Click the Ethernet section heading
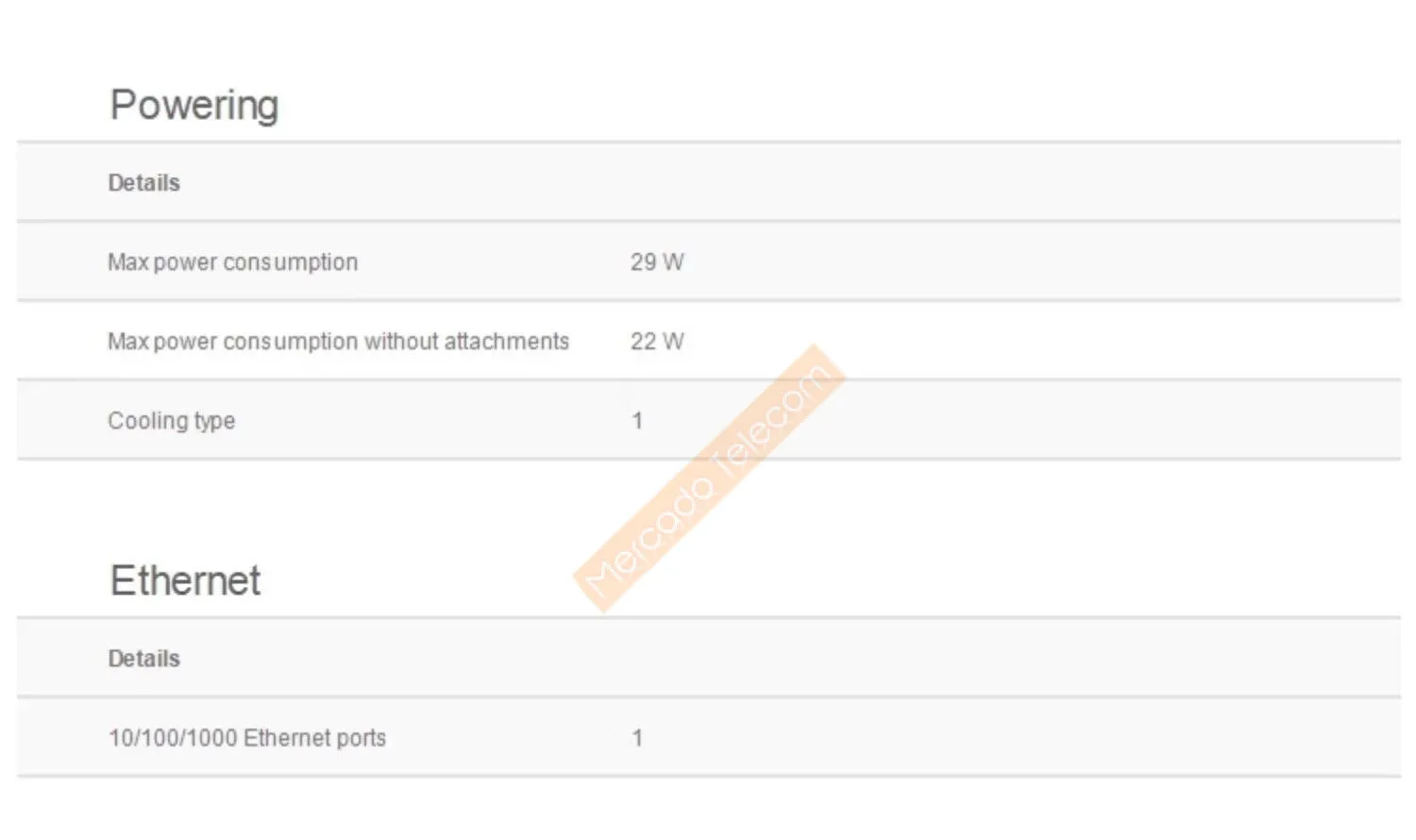1416x840 pixels. coord(185,580)
